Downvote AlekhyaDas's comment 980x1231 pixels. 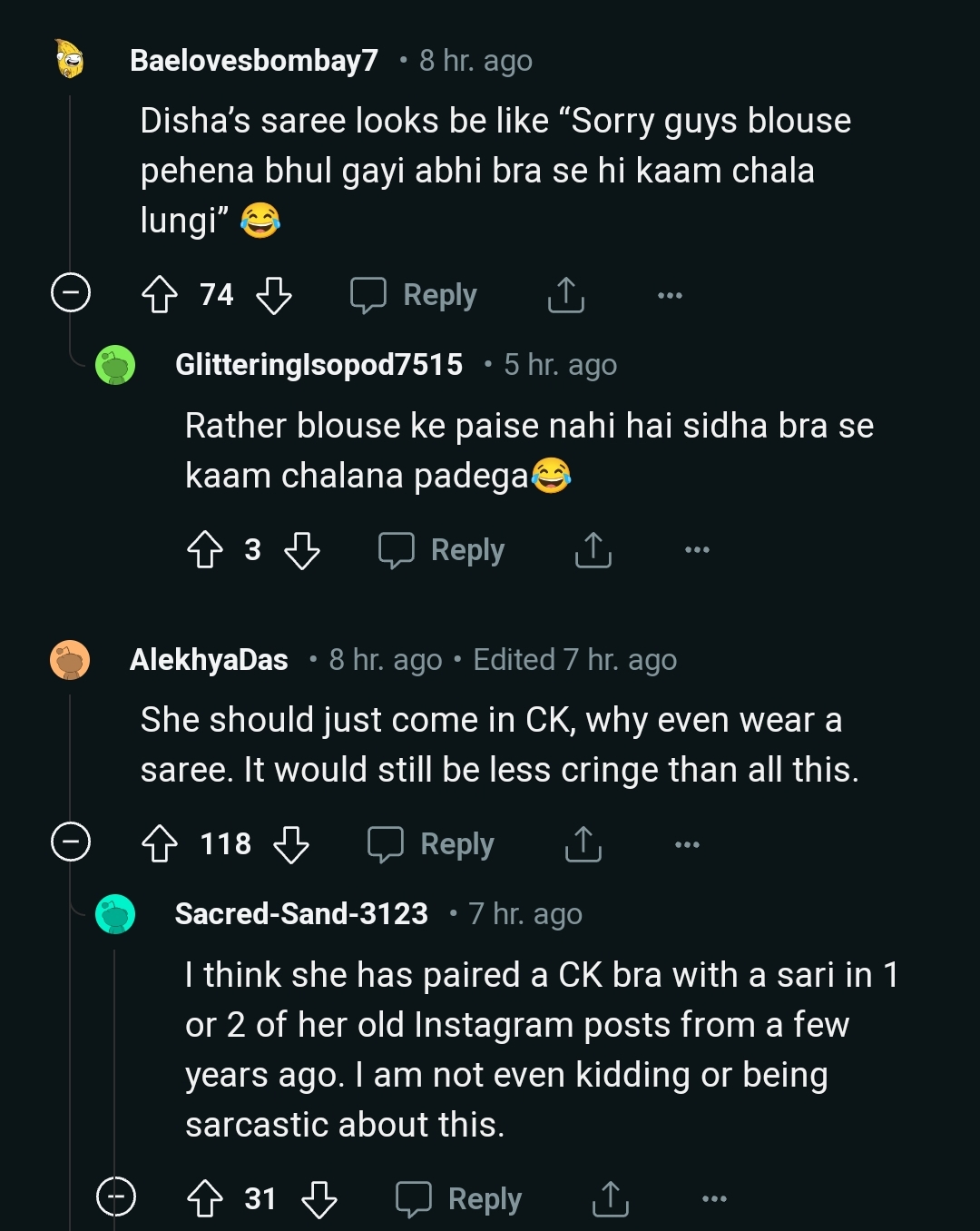(290, 844)
